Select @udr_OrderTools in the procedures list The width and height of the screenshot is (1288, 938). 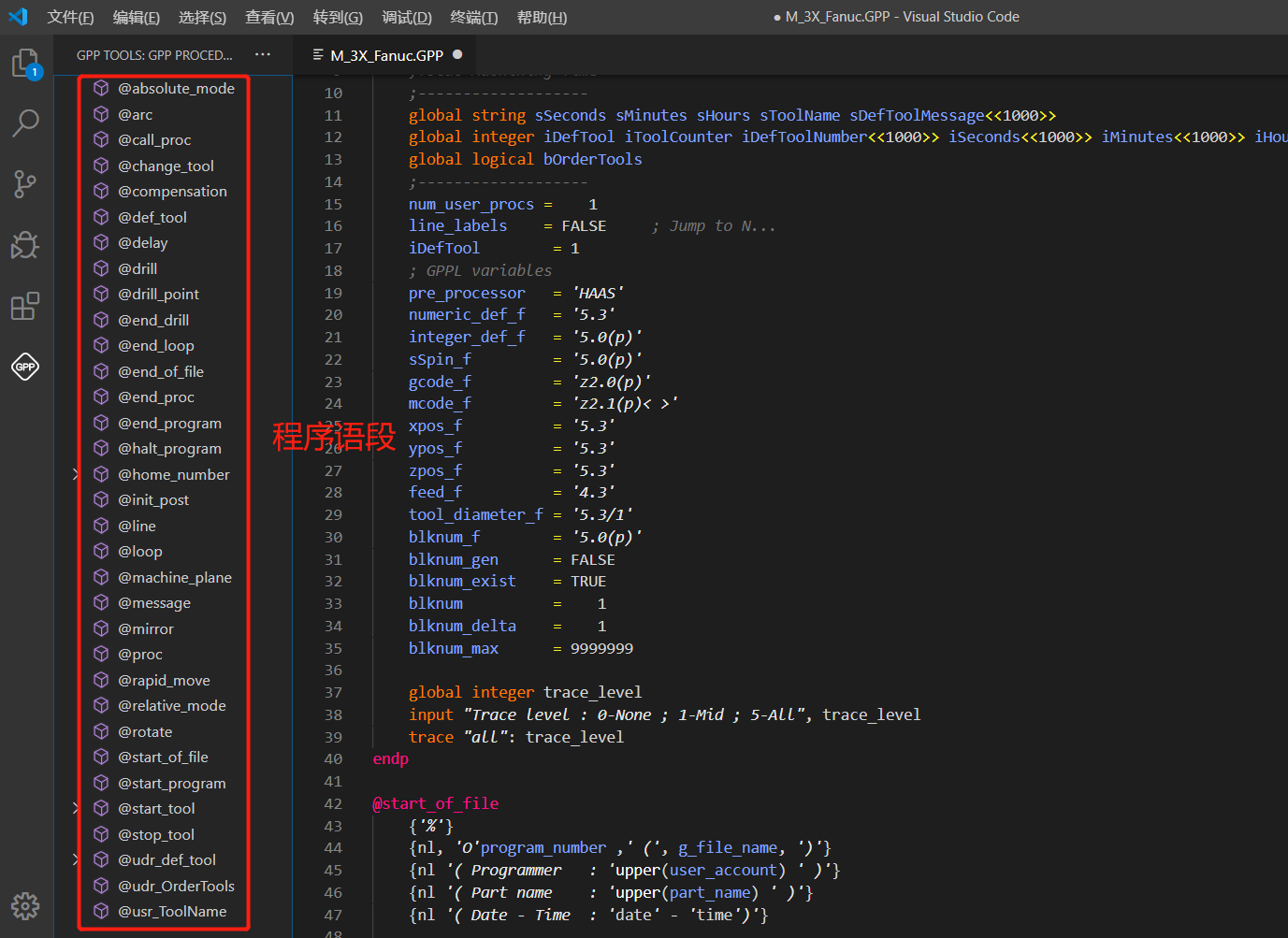pyautogui.click(x=177, y=886)
